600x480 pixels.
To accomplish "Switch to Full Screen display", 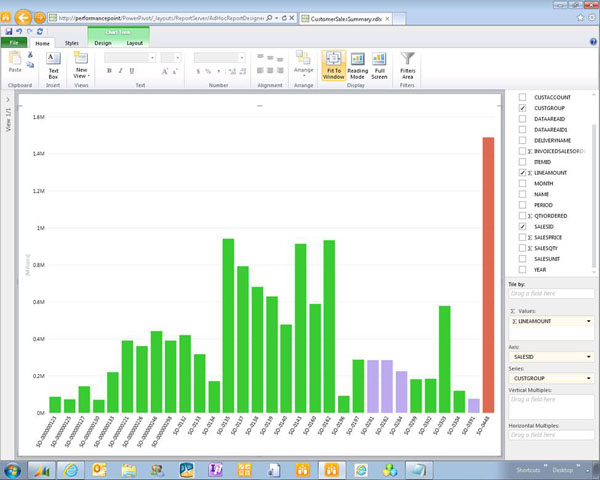I will coord(379,65).
